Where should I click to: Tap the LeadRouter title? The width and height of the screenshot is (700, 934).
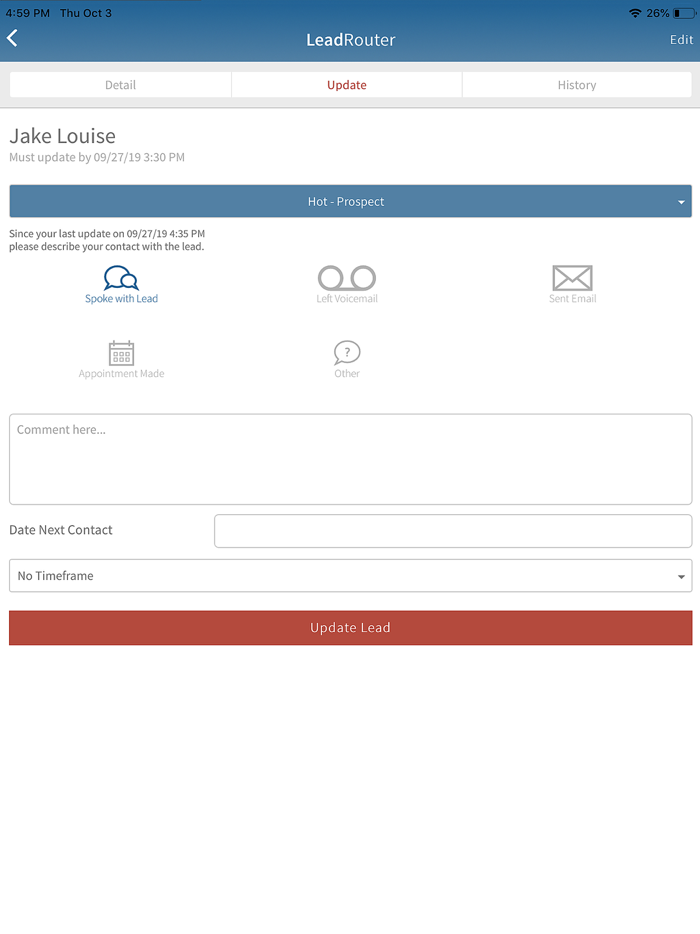[x=350, y=39]
